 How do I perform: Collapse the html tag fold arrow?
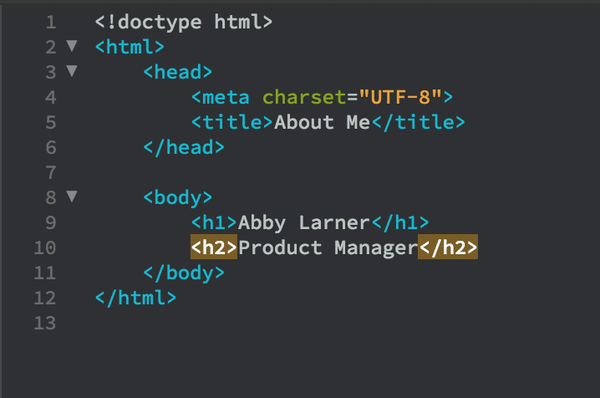coord(72,46)
